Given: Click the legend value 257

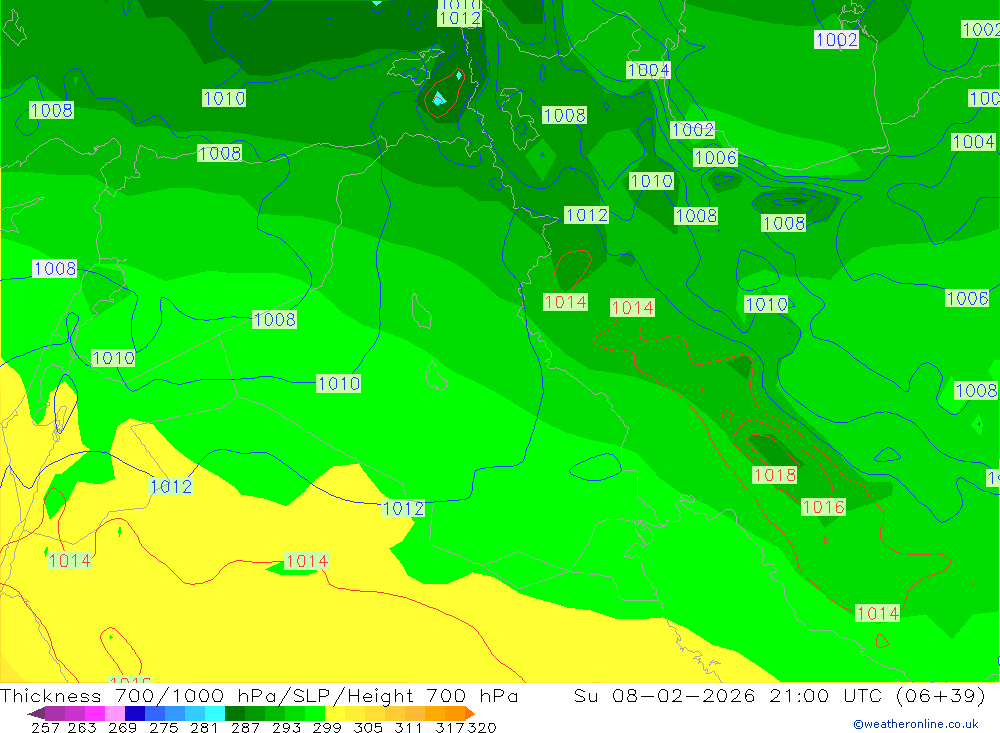Looking at the screenshot, I should tap(45, 727).
